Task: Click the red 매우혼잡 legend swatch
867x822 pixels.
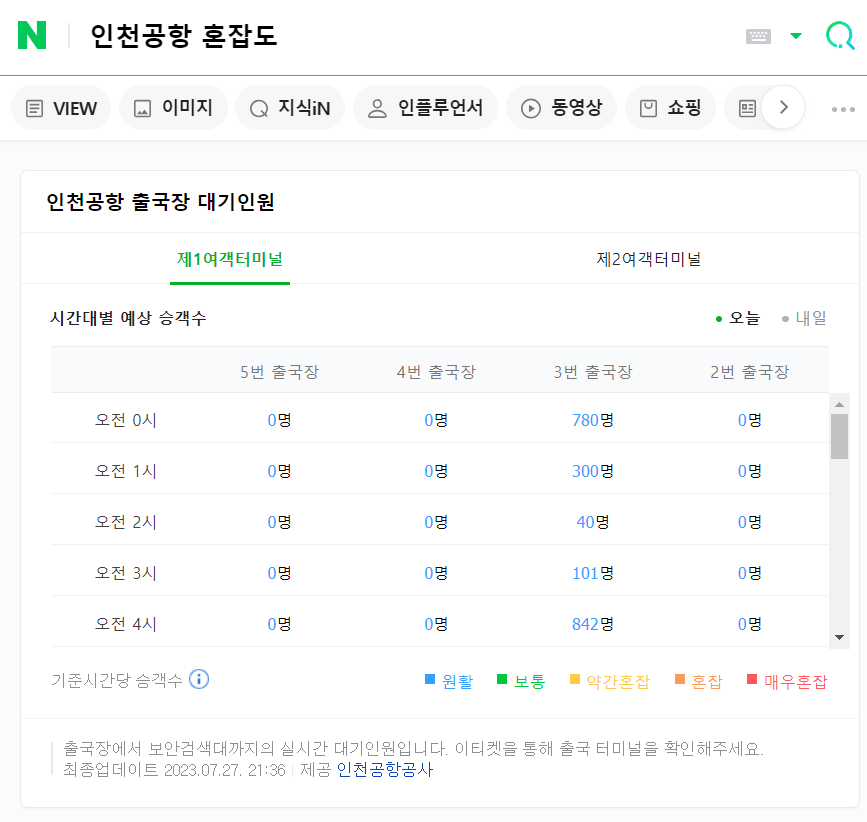Action: pos(752,679)
